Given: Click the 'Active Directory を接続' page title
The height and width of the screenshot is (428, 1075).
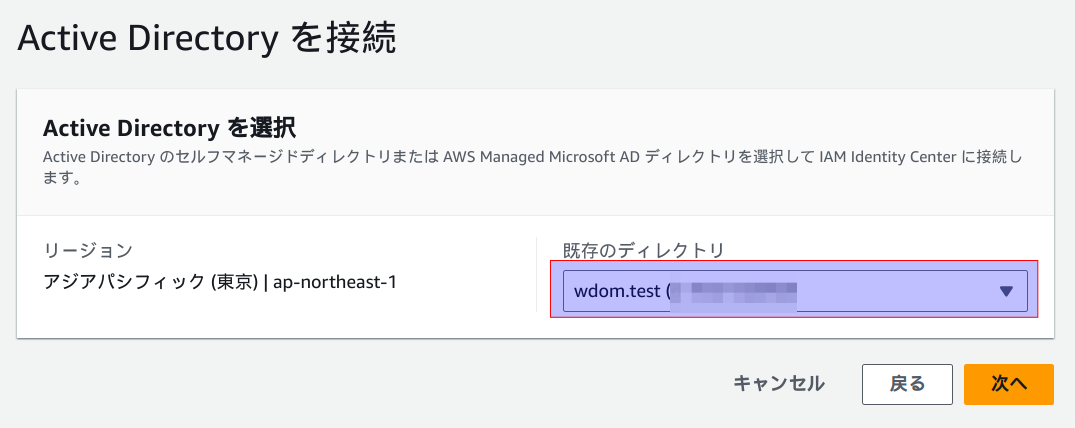Looking at the screenshot, I should (x=207, y=38).
